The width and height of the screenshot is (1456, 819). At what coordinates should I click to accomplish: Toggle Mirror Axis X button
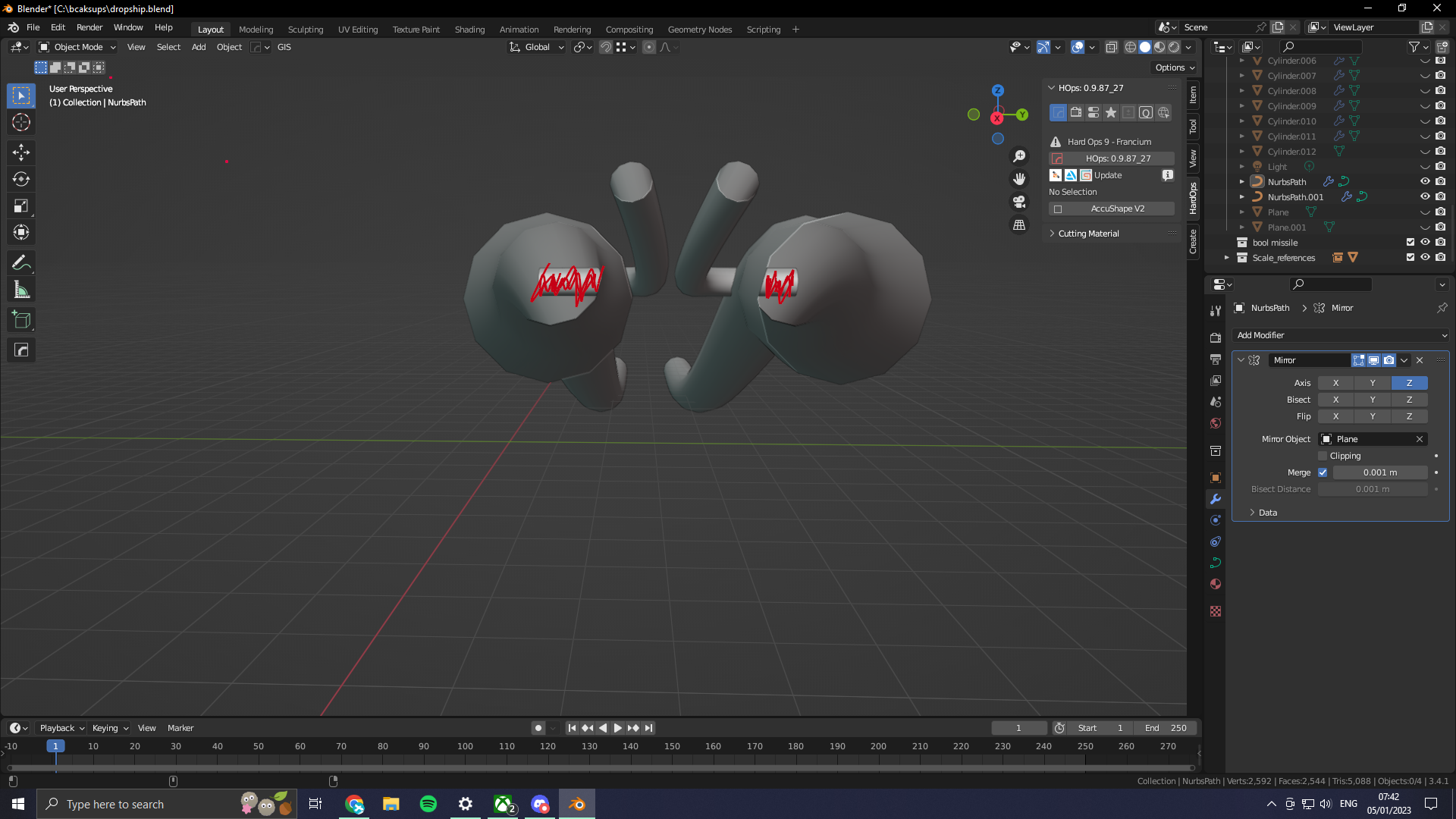tap(1335, 383)
